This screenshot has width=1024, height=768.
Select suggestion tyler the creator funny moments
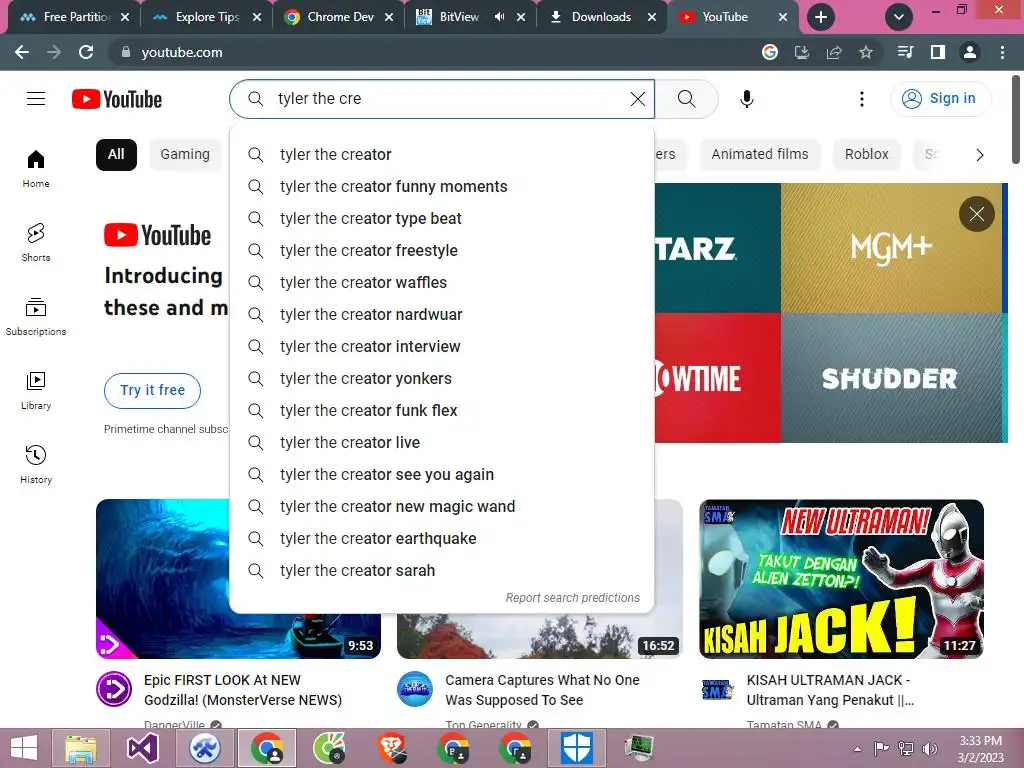[441, 187]
